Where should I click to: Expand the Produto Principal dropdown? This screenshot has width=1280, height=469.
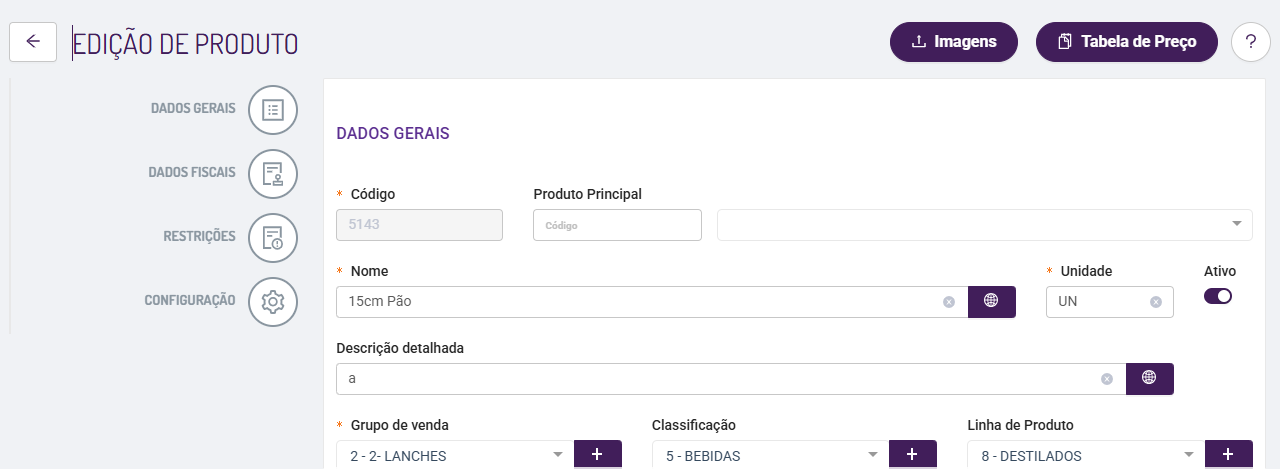tap(1237, 224)
